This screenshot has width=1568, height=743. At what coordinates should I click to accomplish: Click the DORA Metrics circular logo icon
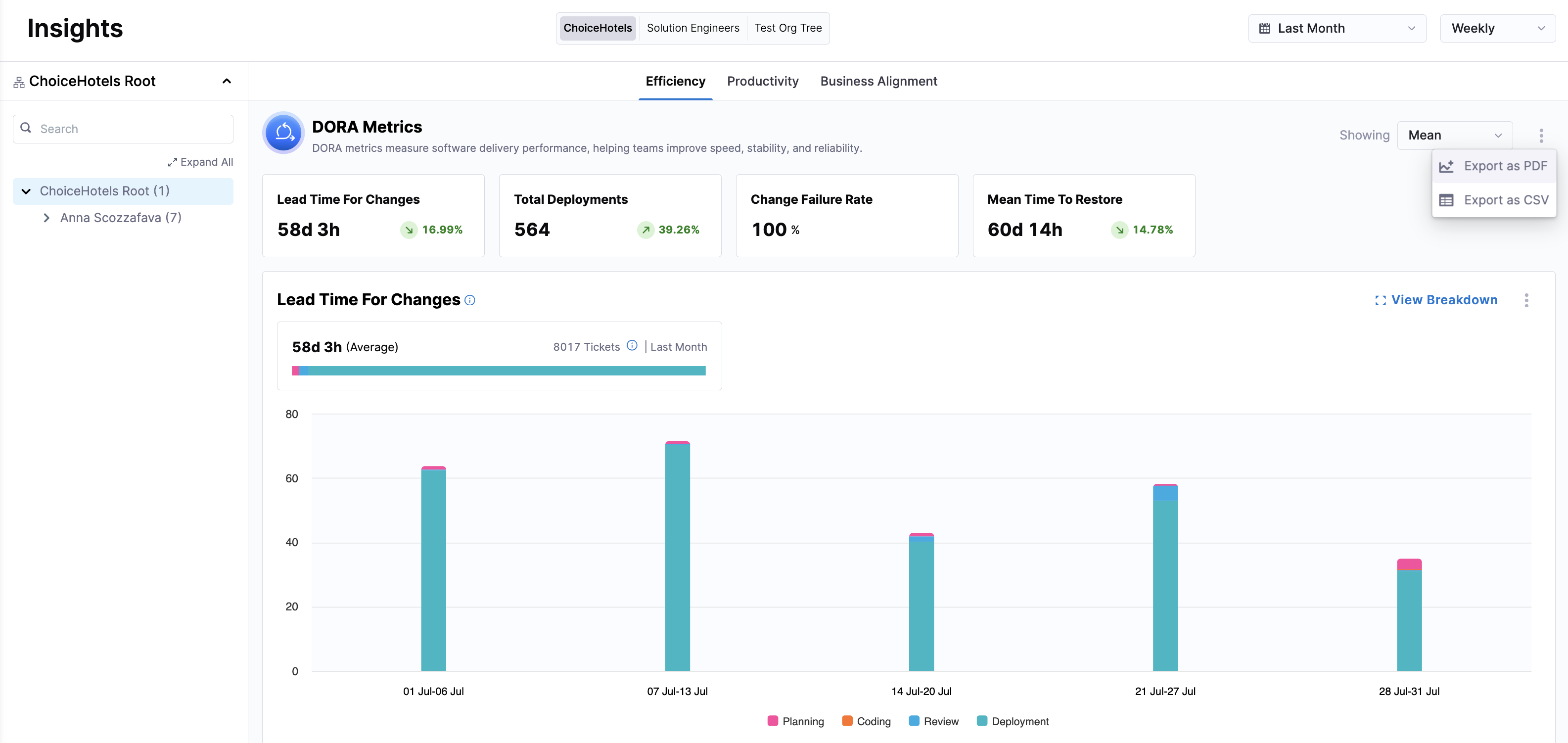pyautogui.click(x=283, y=133)
